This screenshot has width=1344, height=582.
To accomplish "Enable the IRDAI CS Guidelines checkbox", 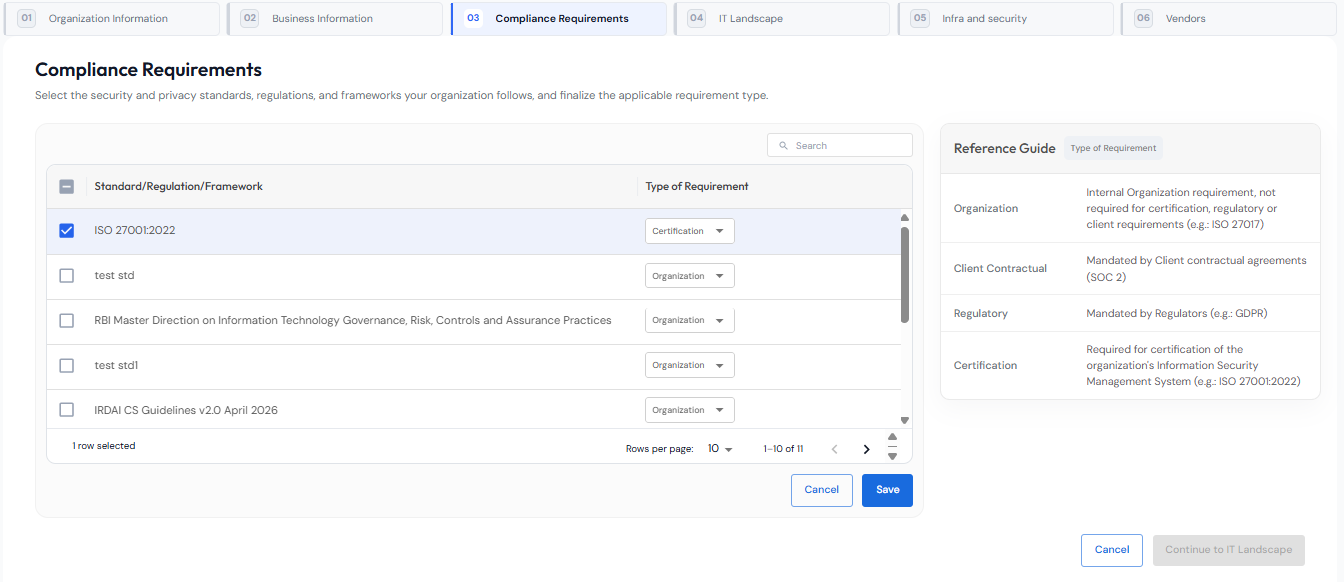I will [x=67, y=410].
